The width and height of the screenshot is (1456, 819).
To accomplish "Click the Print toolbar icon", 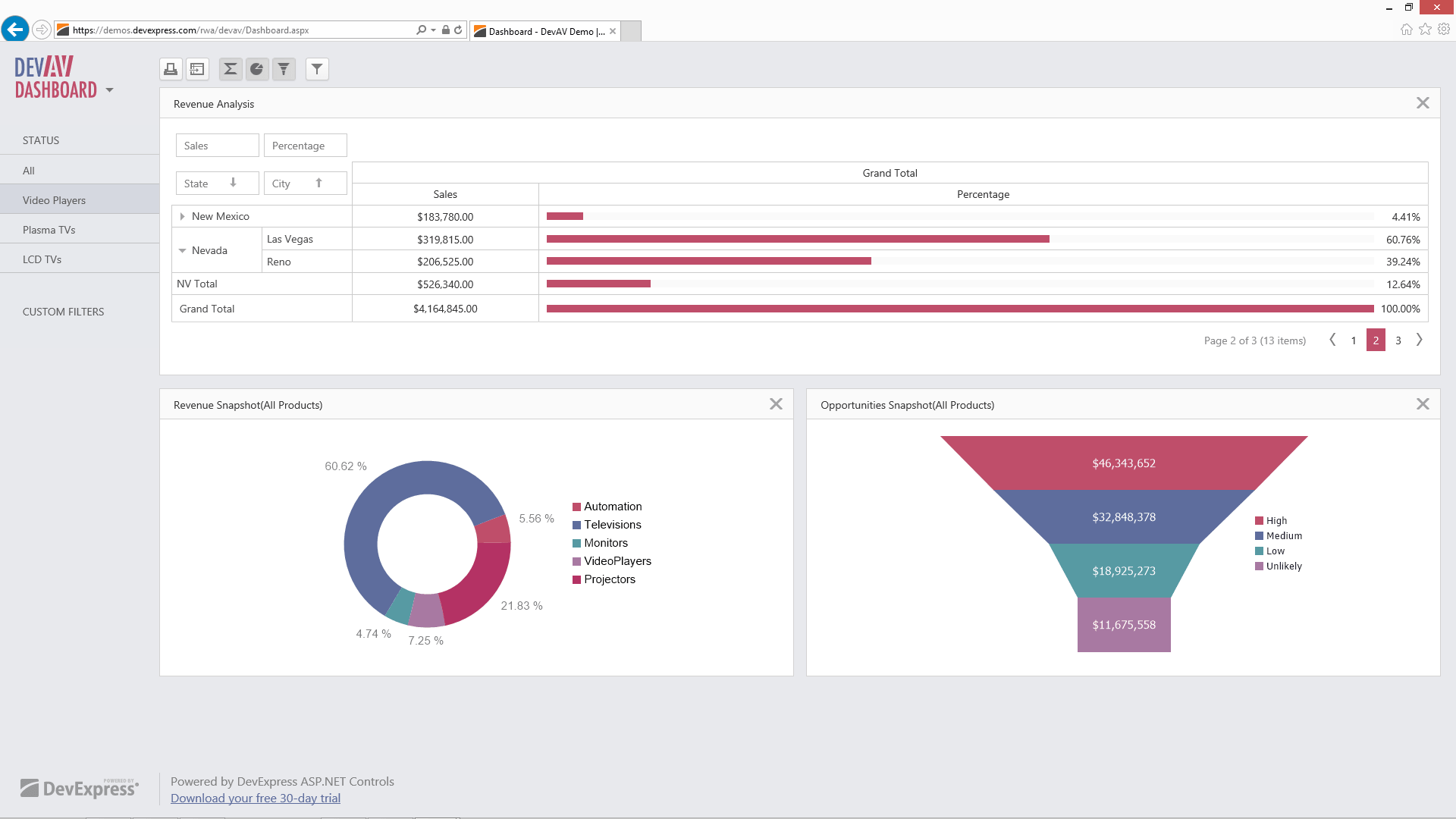I will pyautogui.click(x=171, y=69).
